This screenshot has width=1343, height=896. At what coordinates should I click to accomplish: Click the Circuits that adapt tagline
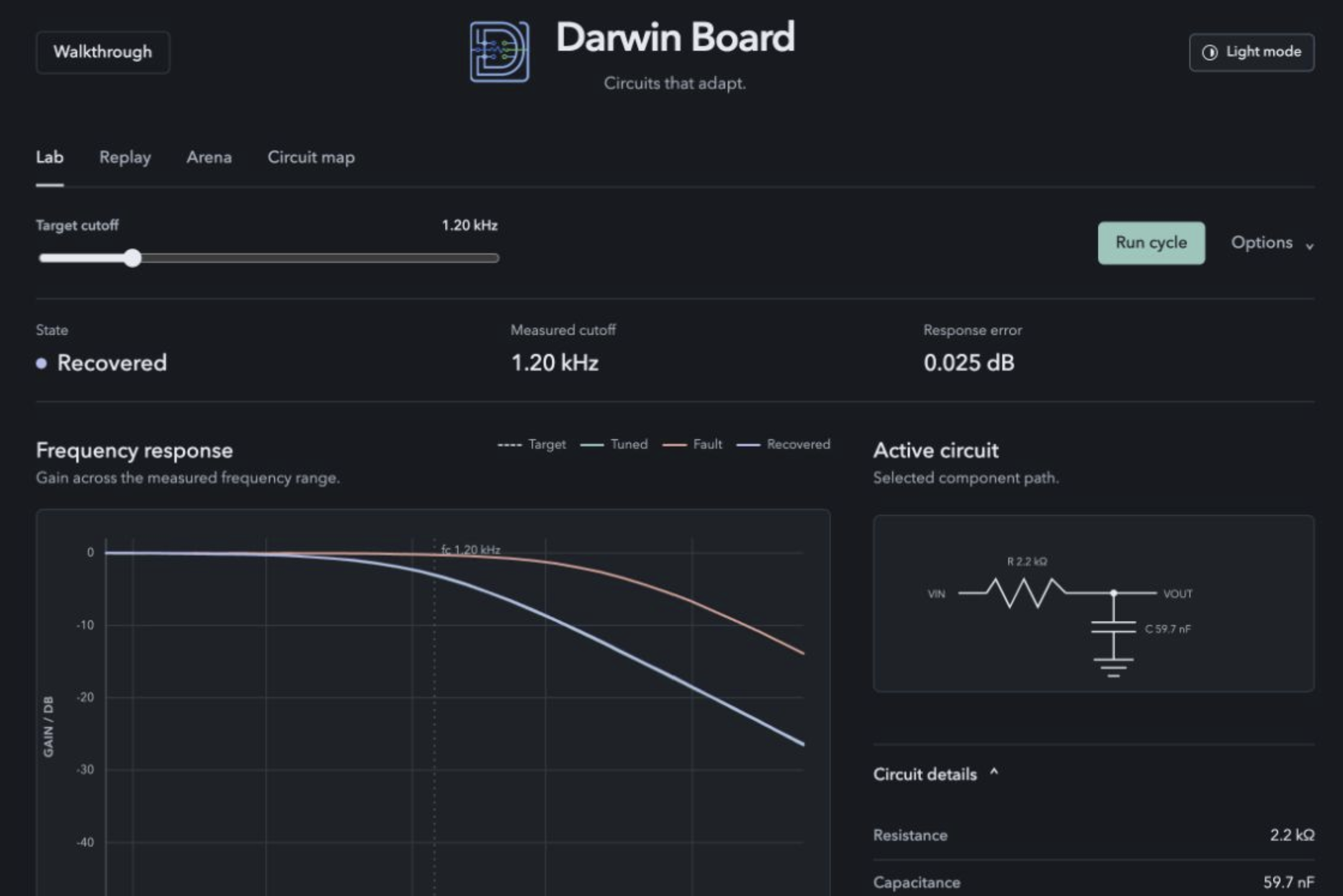(675, 83)
